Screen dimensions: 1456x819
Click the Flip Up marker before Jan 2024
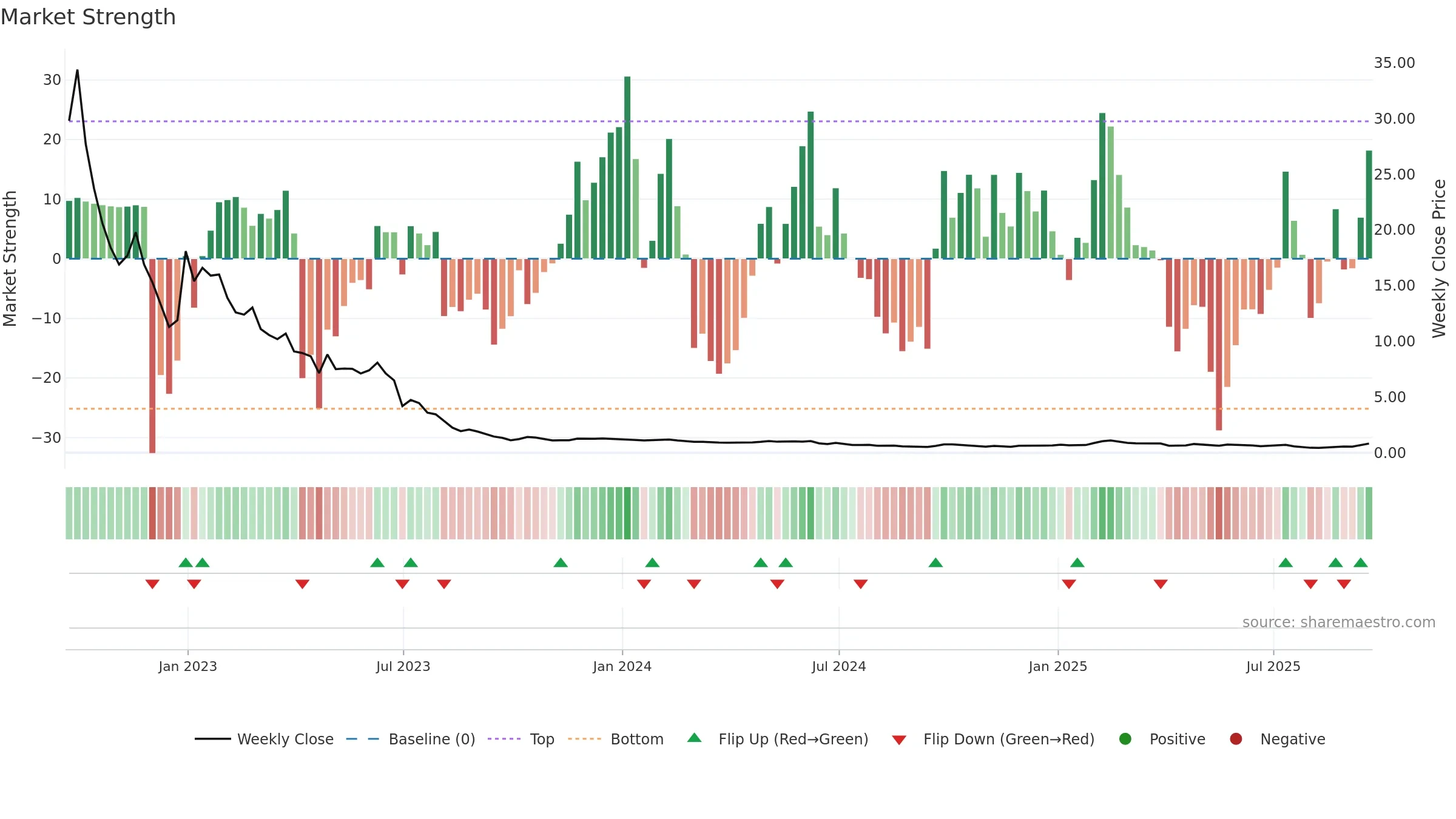click(561, 562)
